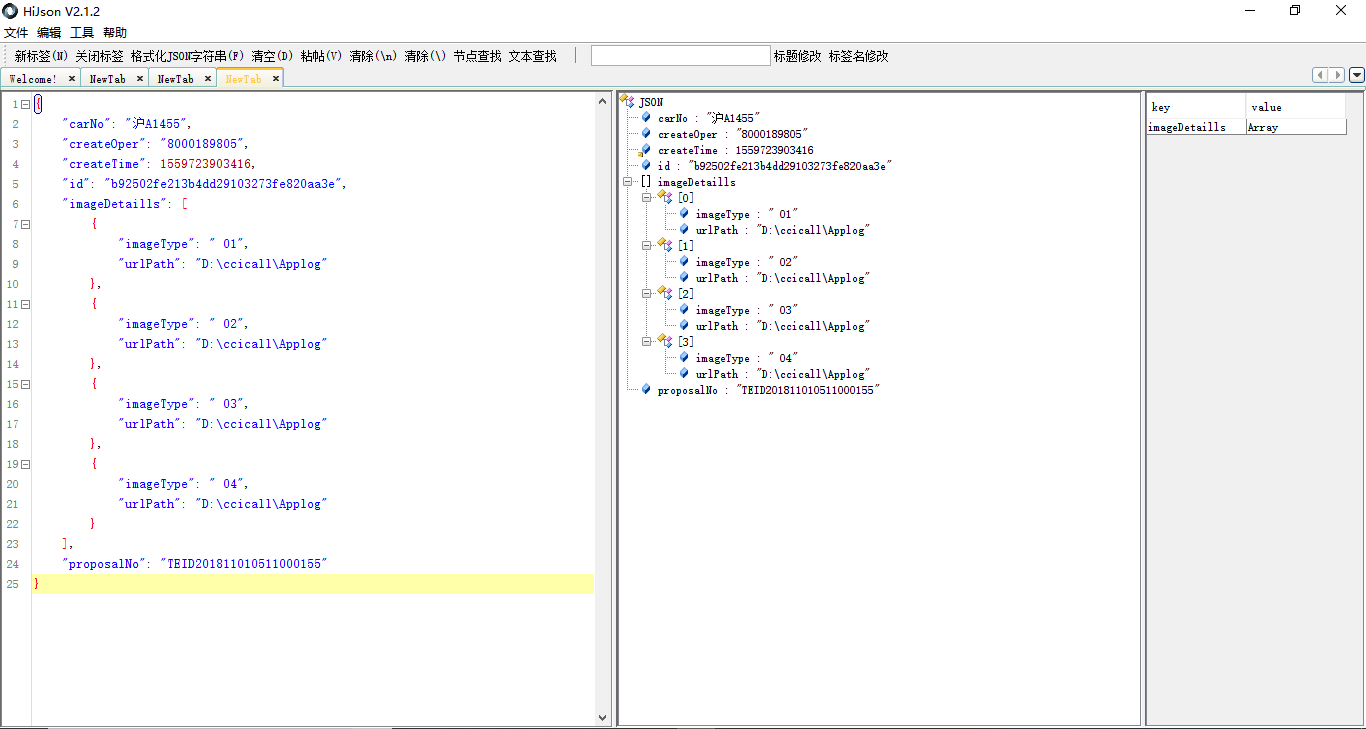Focus the toolbar search input box
1366x729 pixels.
(681, 56)
